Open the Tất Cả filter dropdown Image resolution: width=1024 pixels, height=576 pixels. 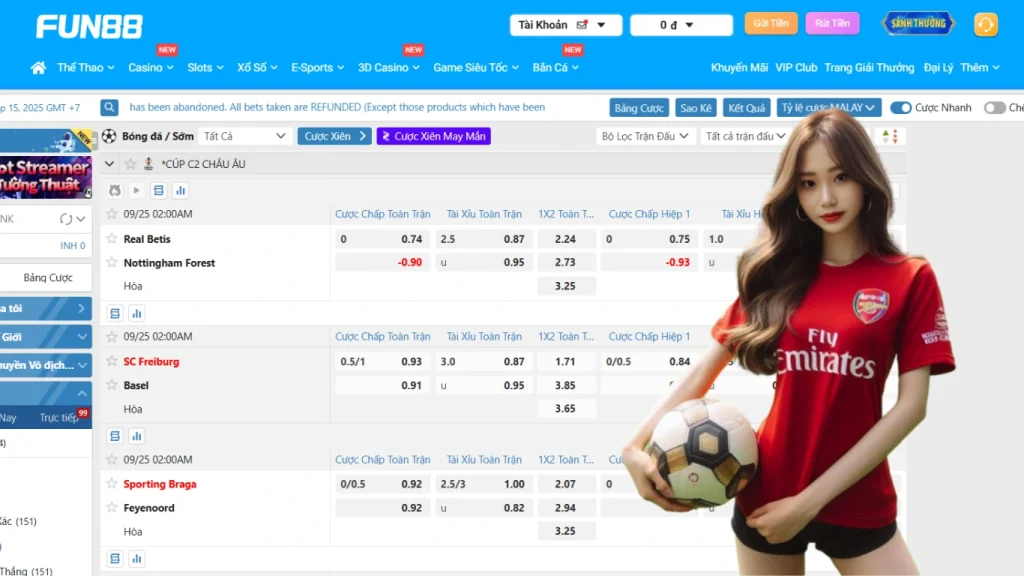click(244, 136)
